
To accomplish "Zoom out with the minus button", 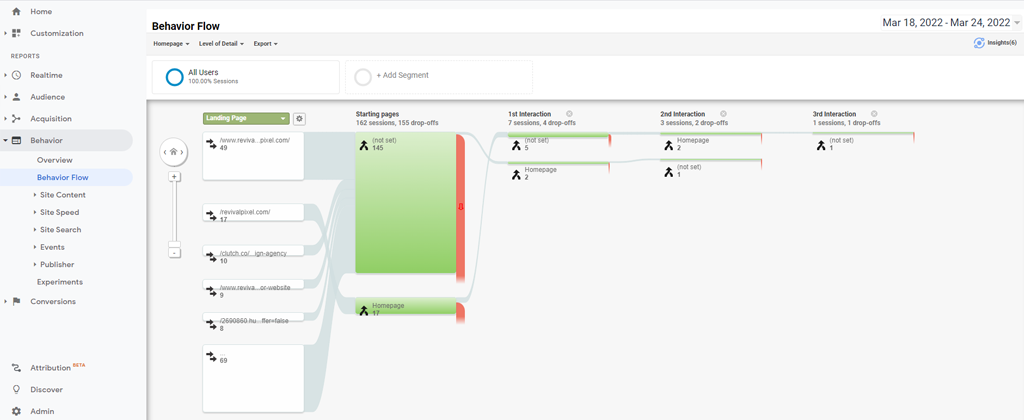I will (x=174, y=253).
